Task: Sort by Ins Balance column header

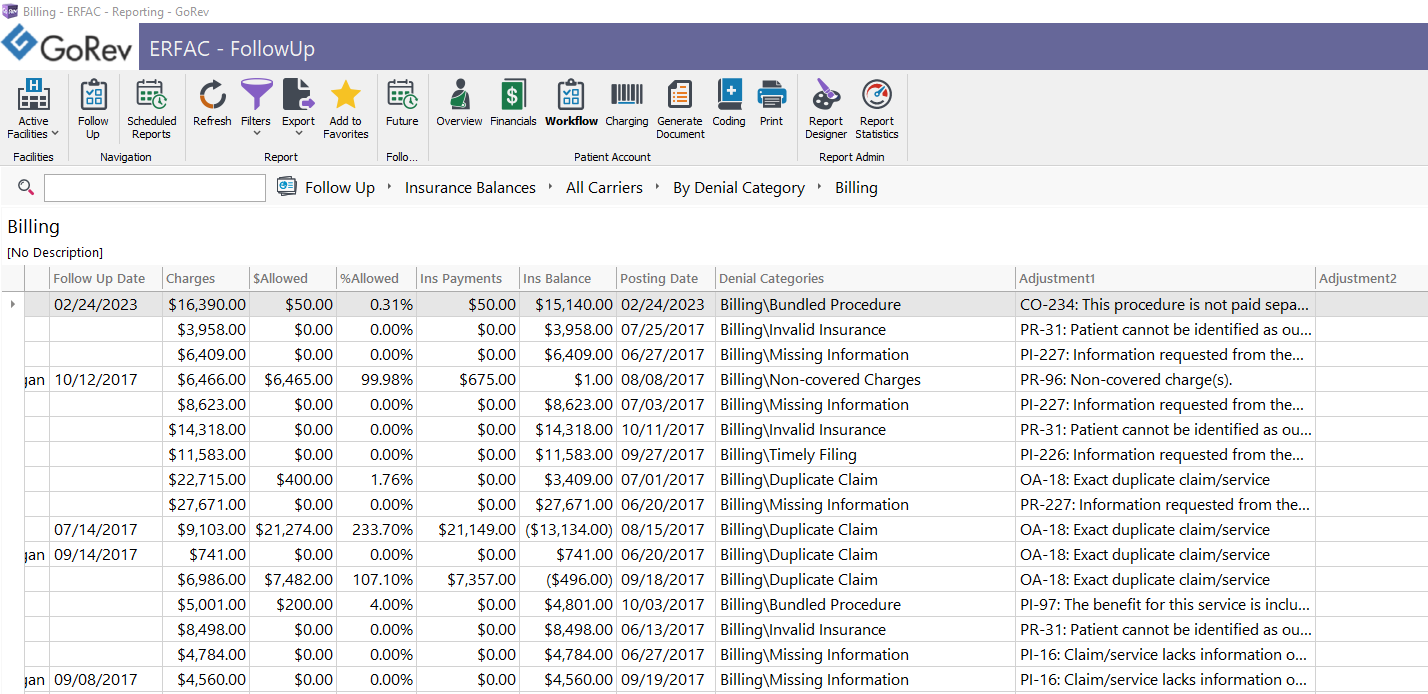Action: click(x=568, y=279)
